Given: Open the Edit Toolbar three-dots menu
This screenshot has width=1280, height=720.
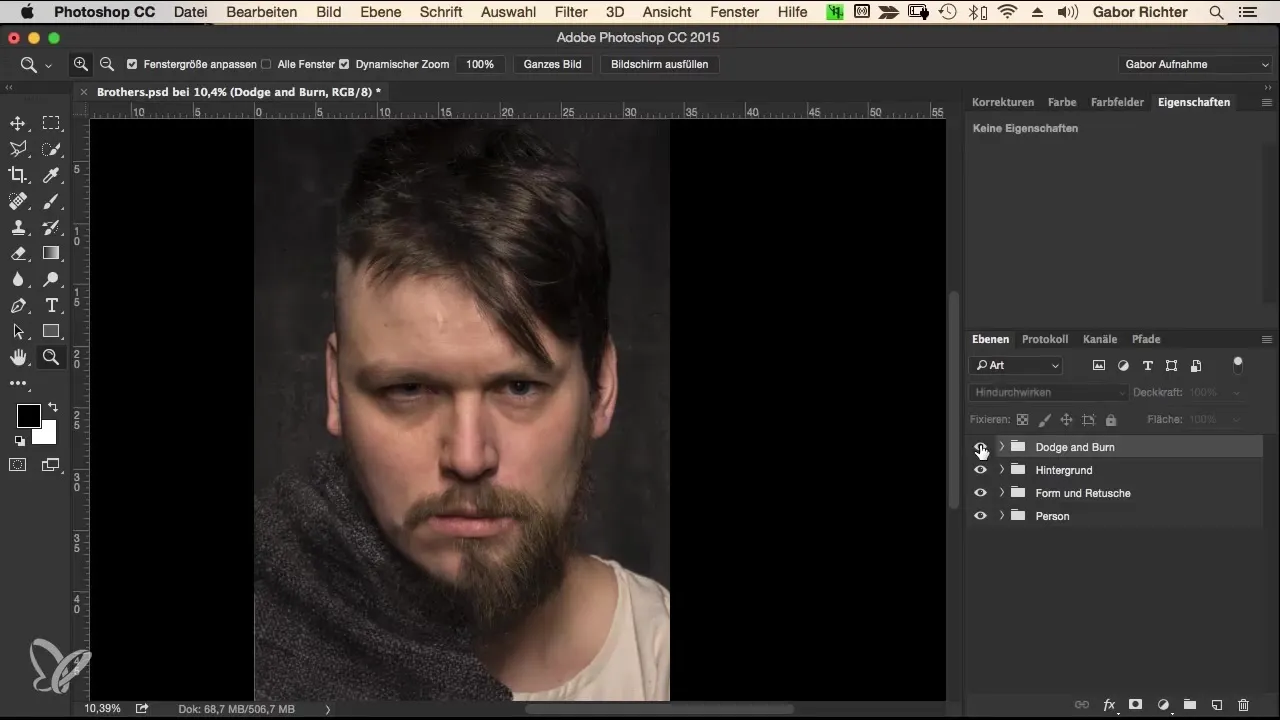Looking at the screenshot, I should click(x=18, y=383).
